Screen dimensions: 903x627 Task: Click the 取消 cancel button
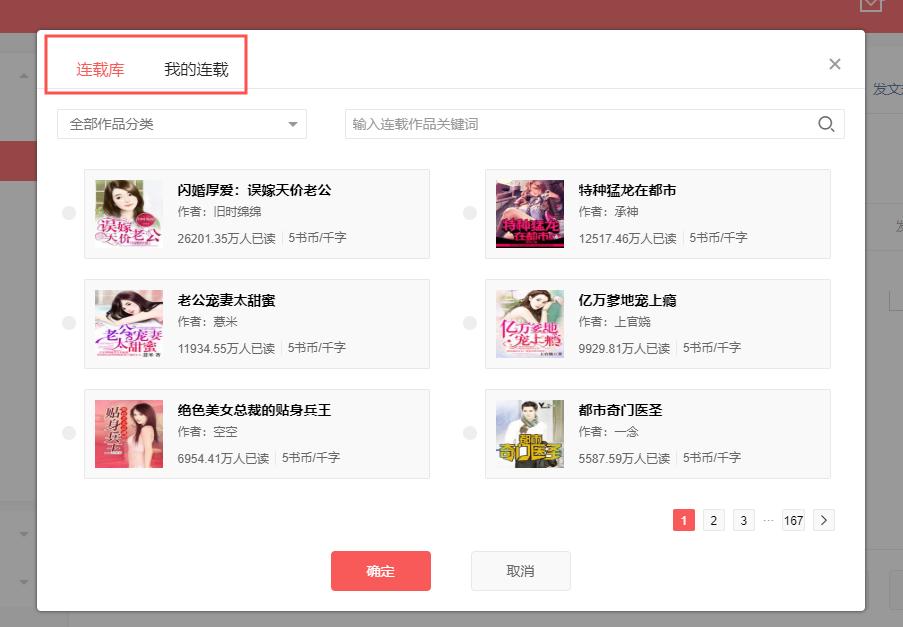point(520,571)
